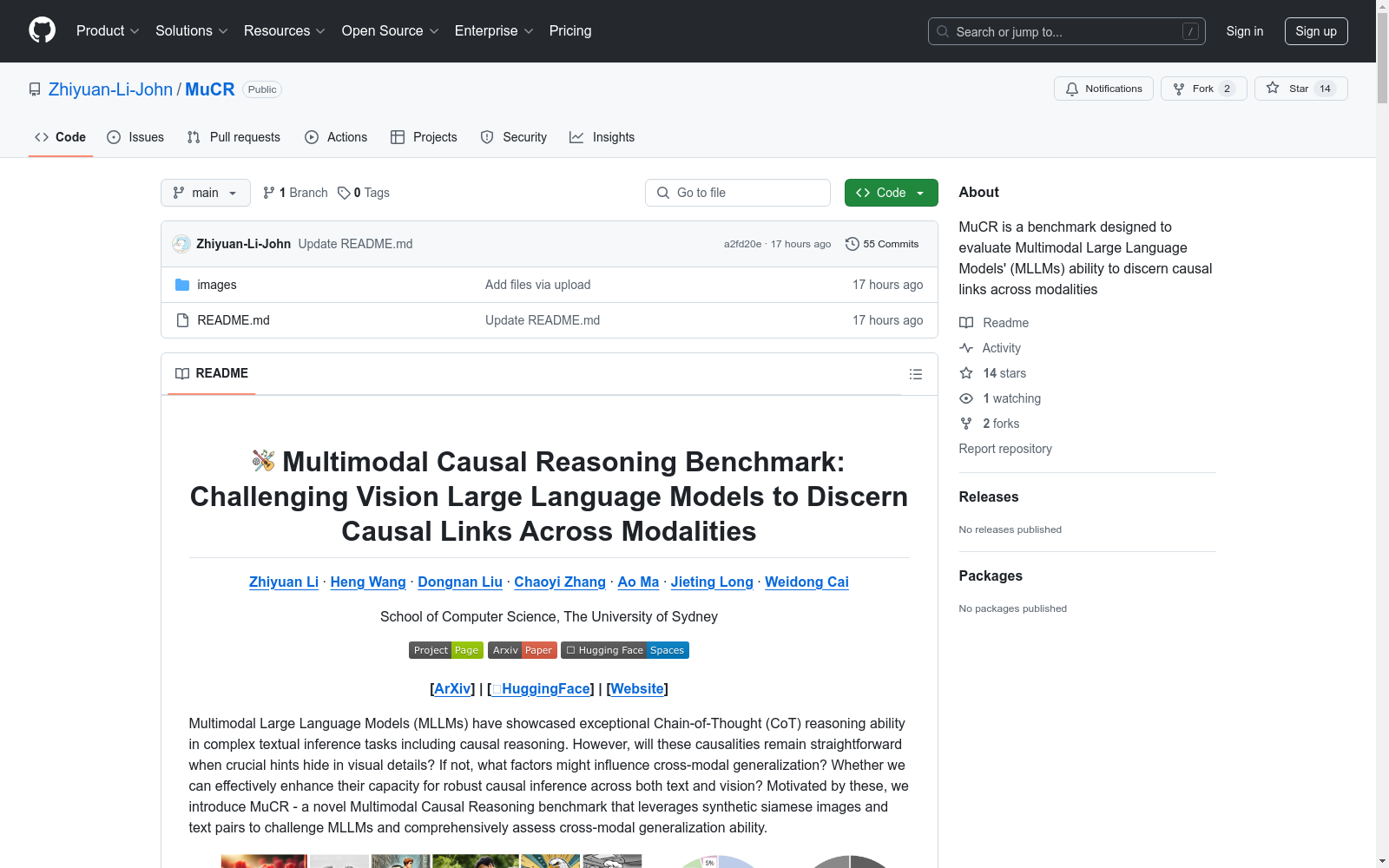
Task: Open the README.md file
Action: tap(234, 320)
